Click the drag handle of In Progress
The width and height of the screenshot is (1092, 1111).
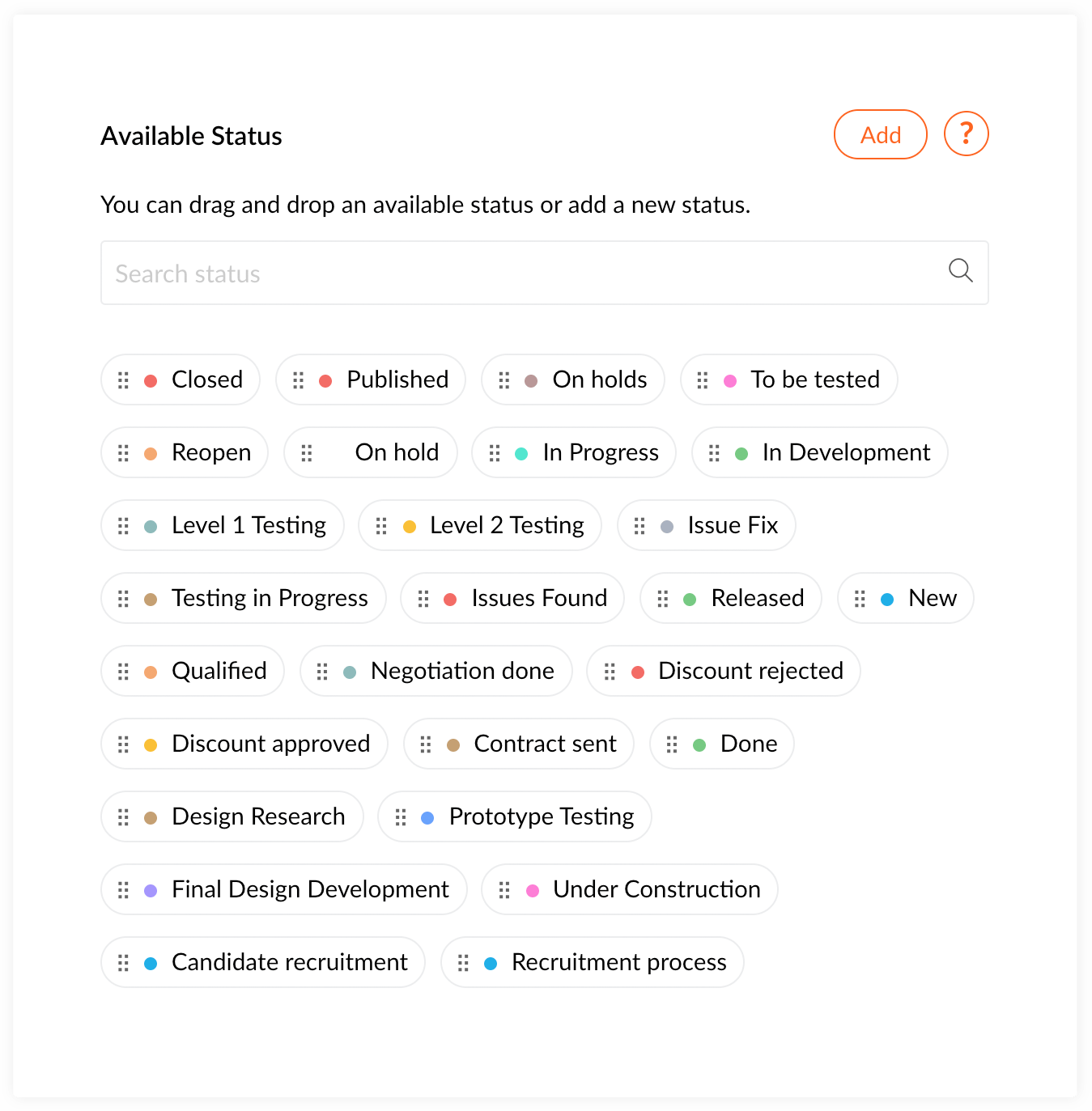[x=495, y=453]
